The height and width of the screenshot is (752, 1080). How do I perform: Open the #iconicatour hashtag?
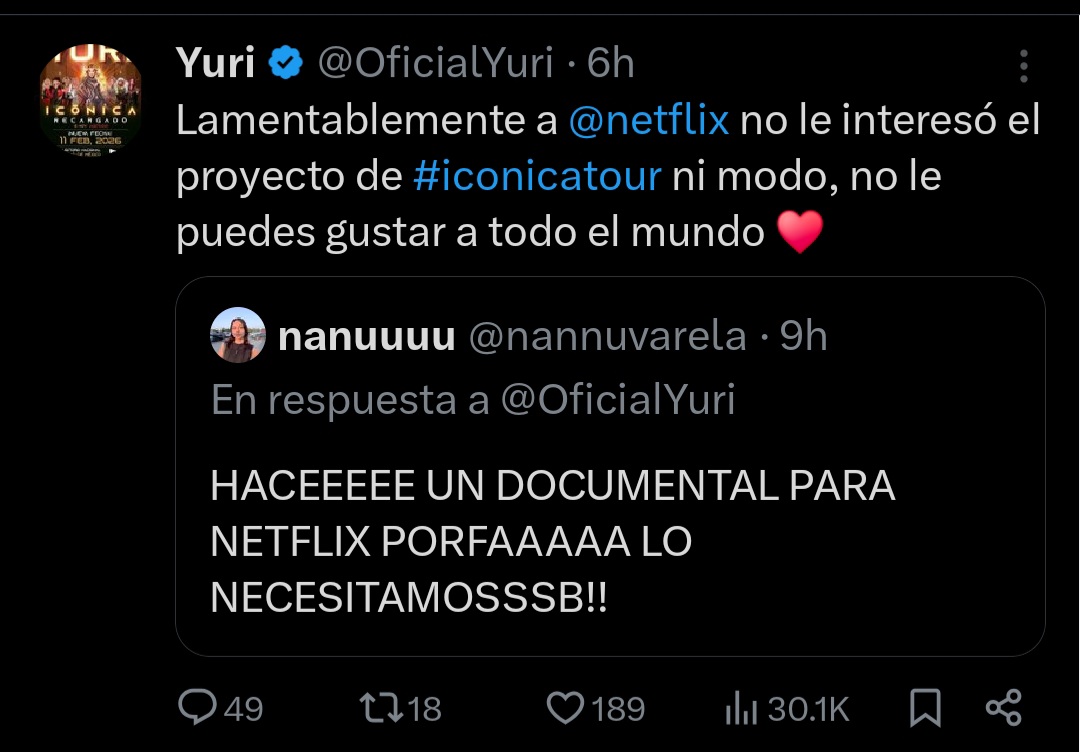537,177
